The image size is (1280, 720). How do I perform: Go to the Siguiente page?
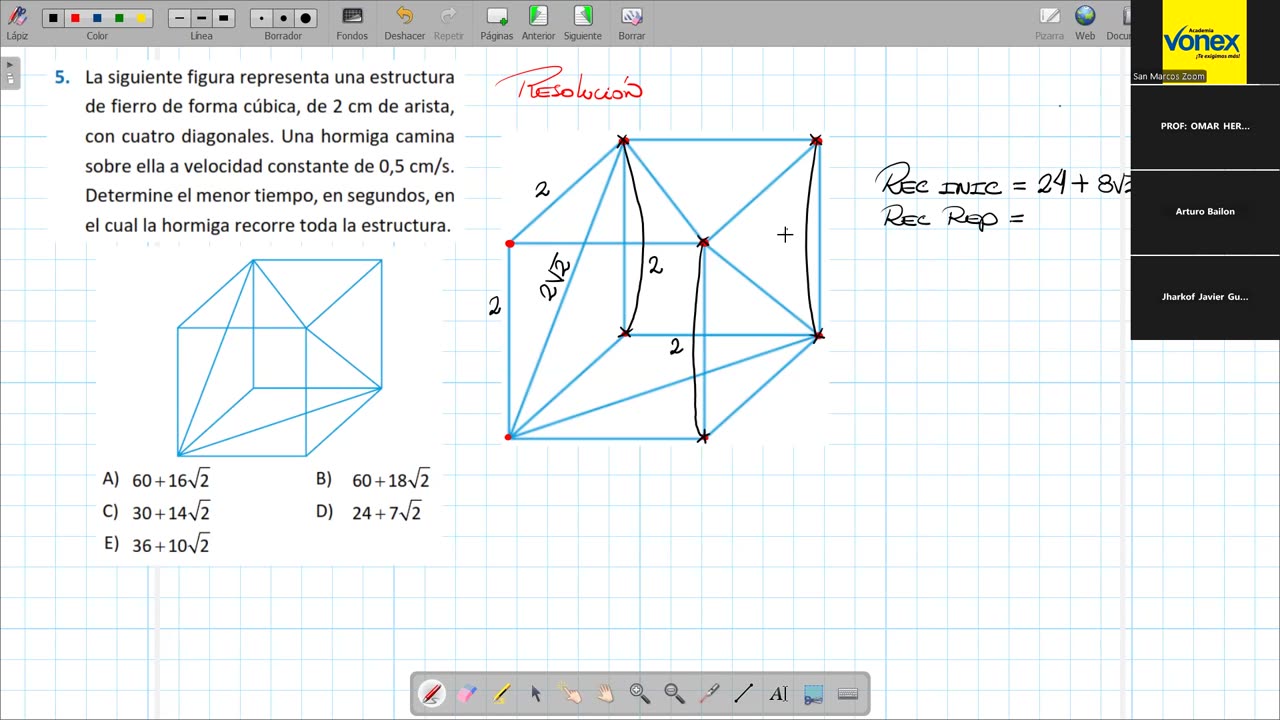pyautogui.click(x=582, y=22)
